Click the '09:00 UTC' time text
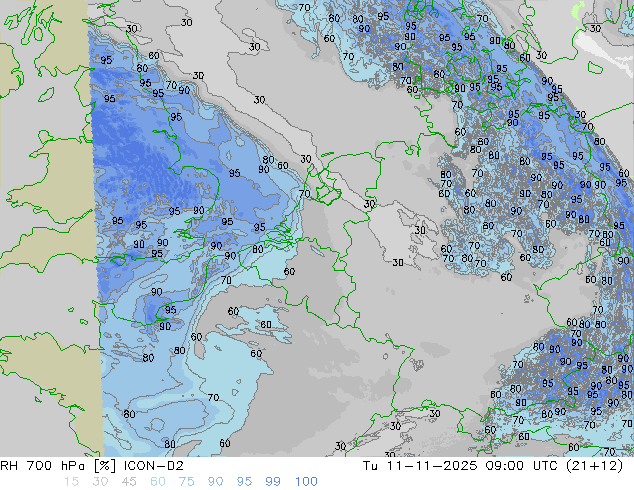The width and height of the screenshot is (634, 490). tap(523, 466)
